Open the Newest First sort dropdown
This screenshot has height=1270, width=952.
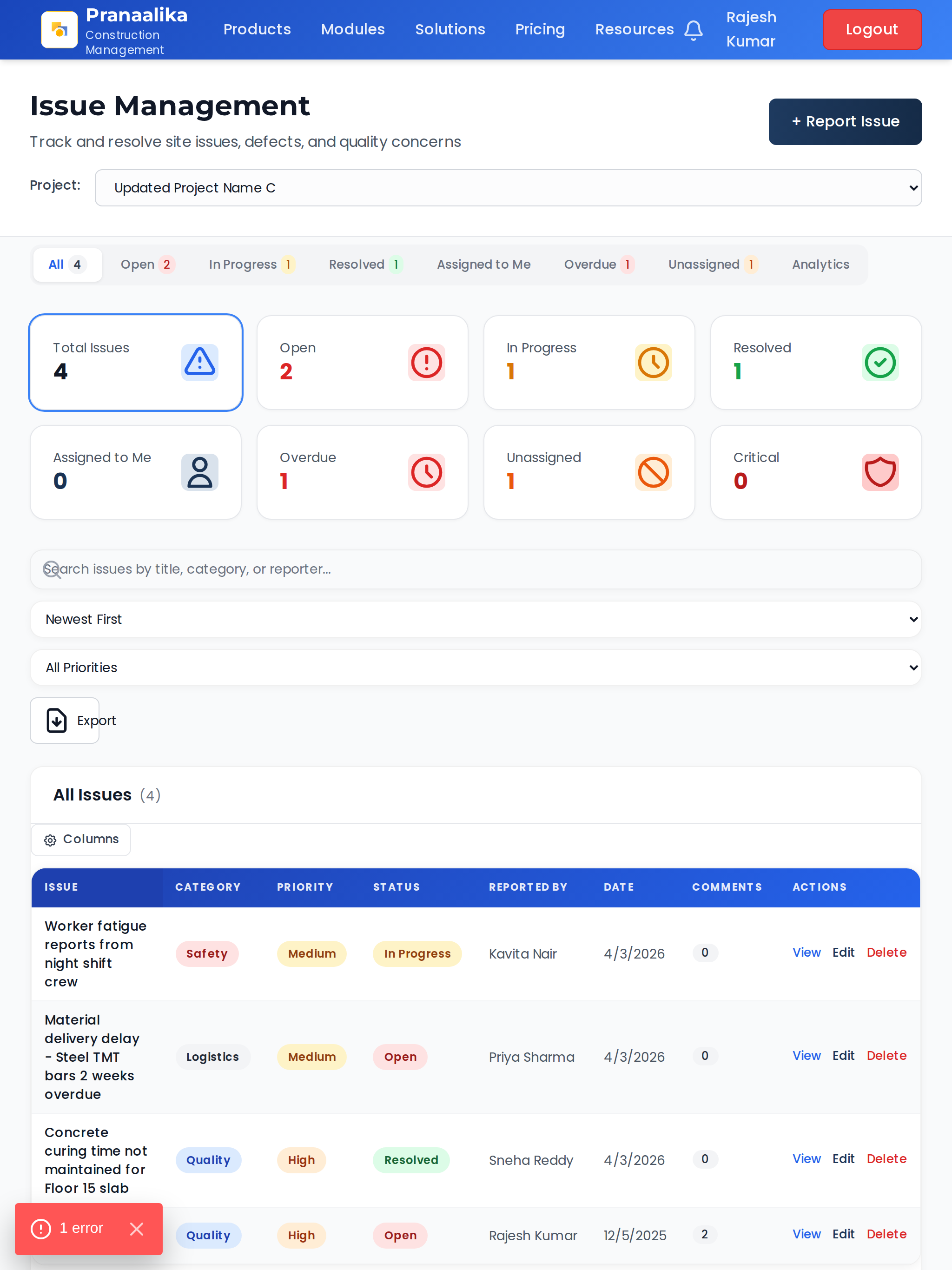click(476, 619)
